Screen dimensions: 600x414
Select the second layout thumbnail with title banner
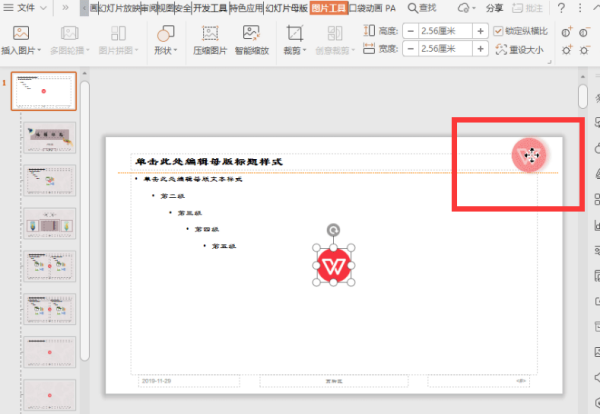pos(50,138)
